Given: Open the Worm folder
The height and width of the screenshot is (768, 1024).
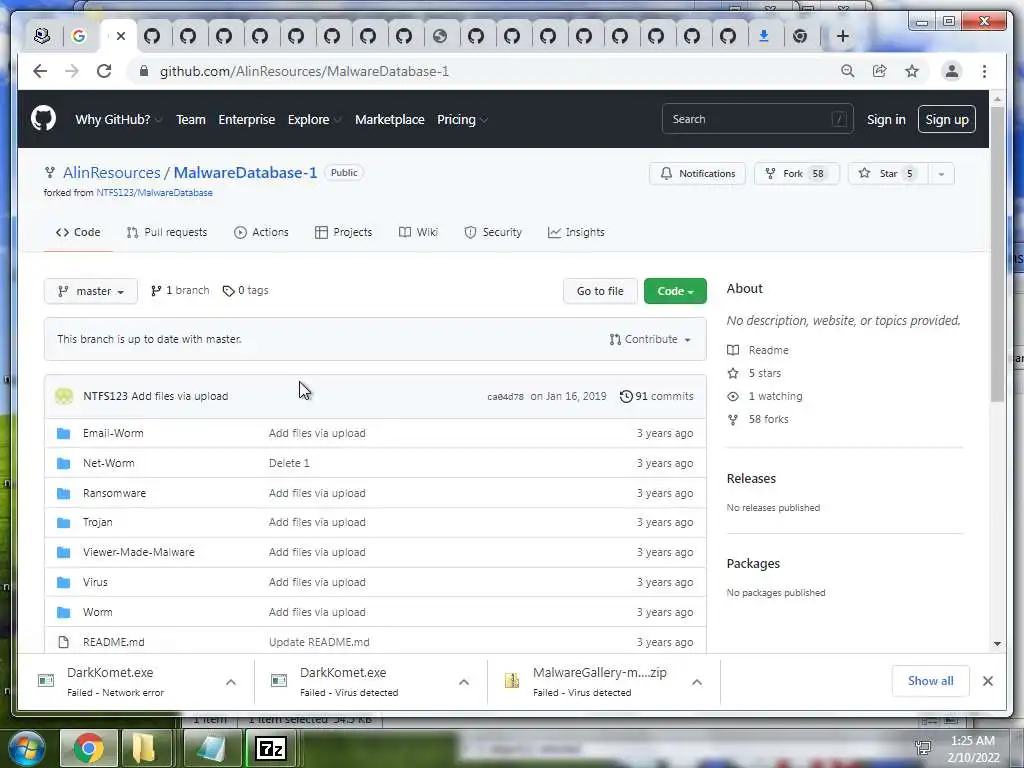Looking at the screenshot, I should pyautogui.click(x=97, y=613).
